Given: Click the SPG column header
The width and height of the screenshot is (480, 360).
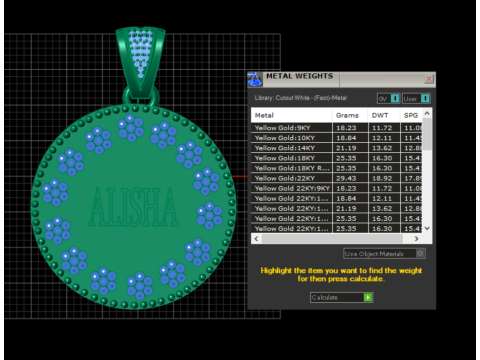Looking at the screenshot, I should point(411,115).
